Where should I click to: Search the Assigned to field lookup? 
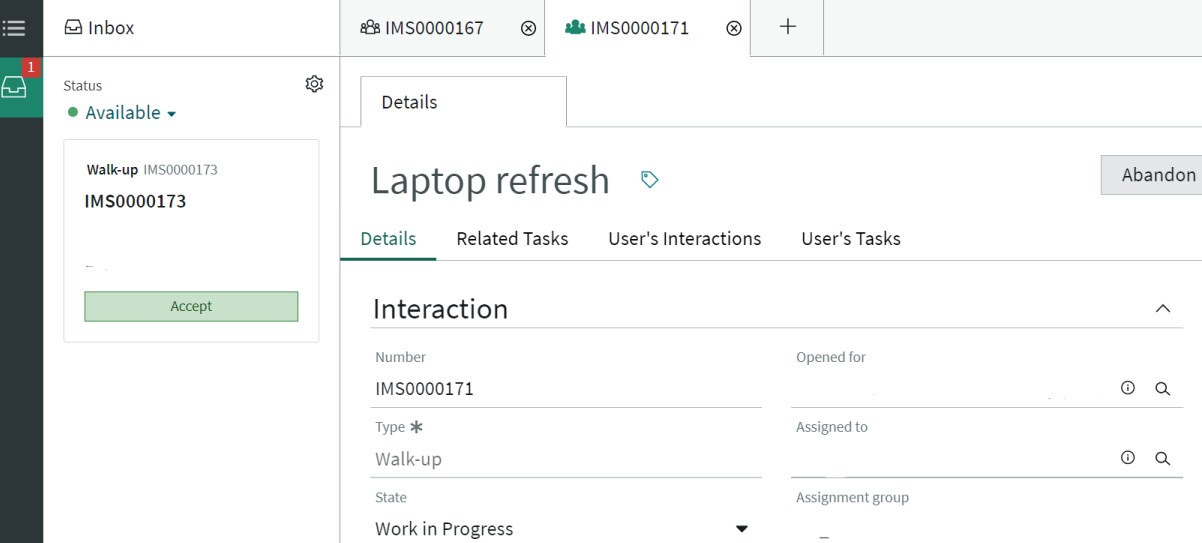tap(1162, 459)
